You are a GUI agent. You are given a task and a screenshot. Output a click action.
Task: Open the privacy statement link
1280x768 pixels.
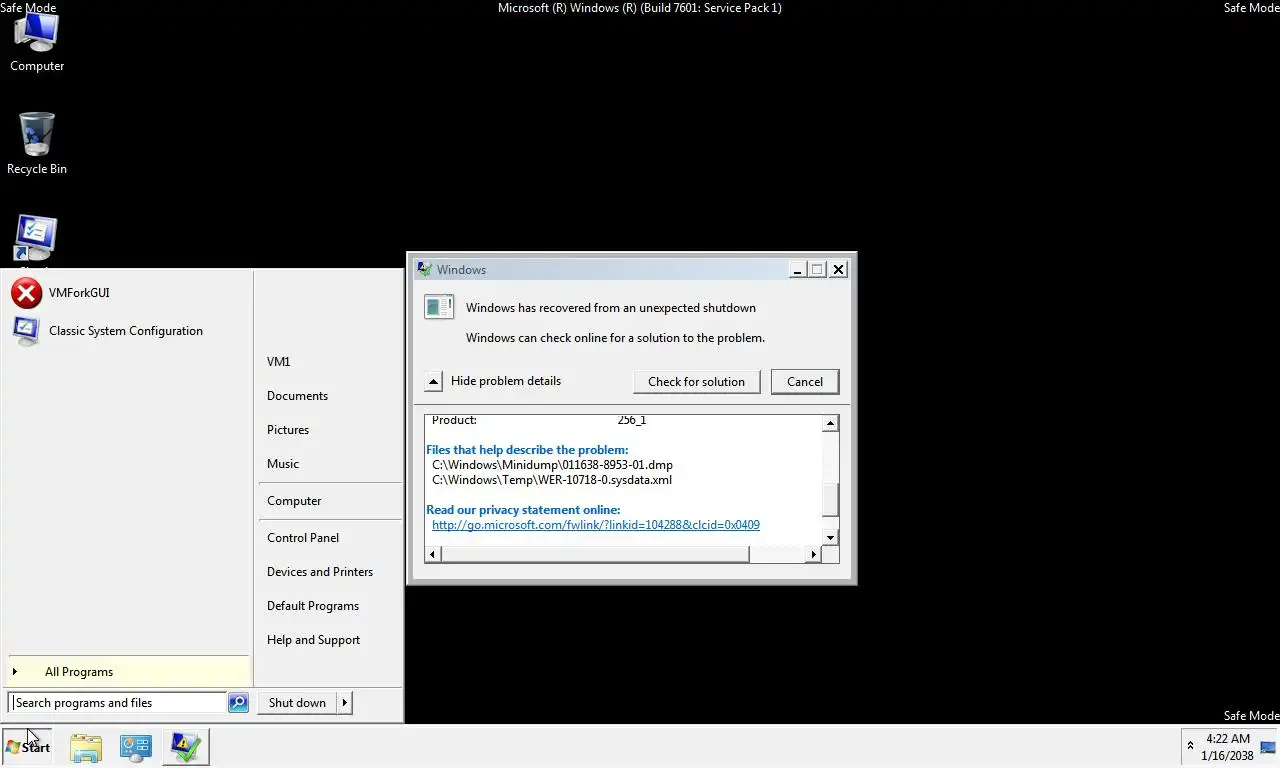[596, 525]
